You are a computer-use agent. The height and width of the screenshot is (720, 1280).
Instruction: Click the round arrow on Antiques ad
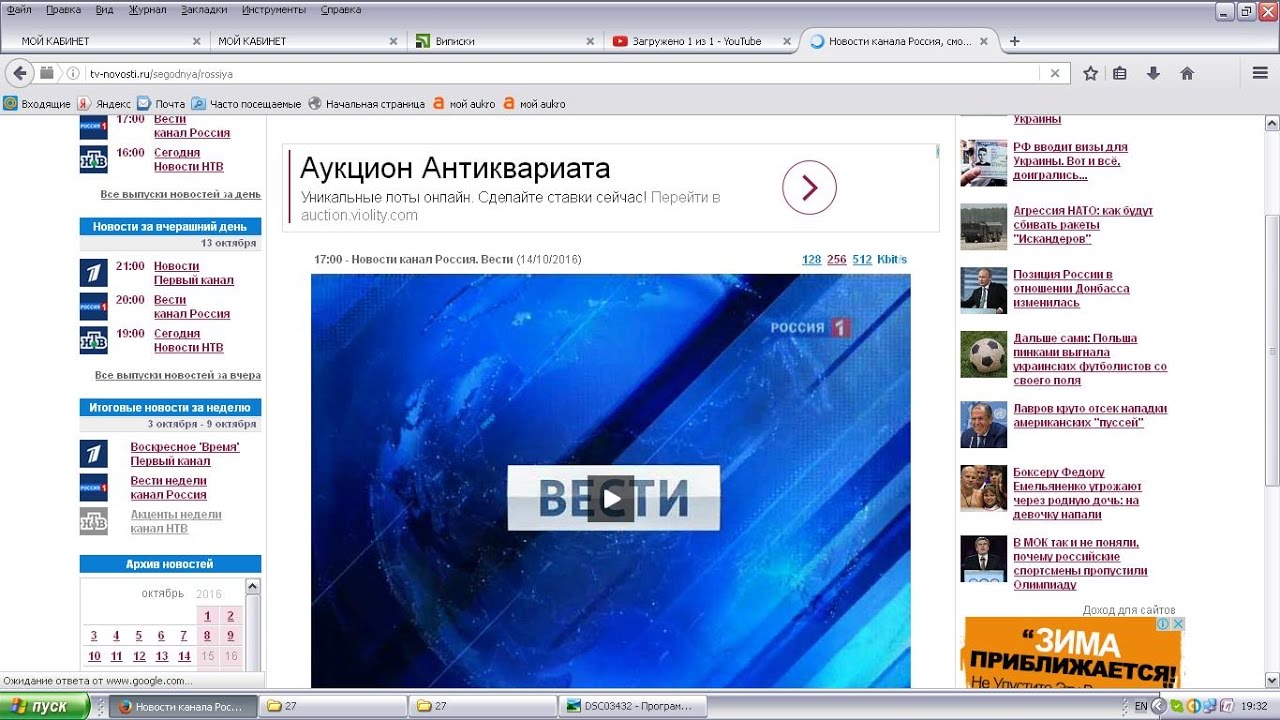[x=809, y=187]
